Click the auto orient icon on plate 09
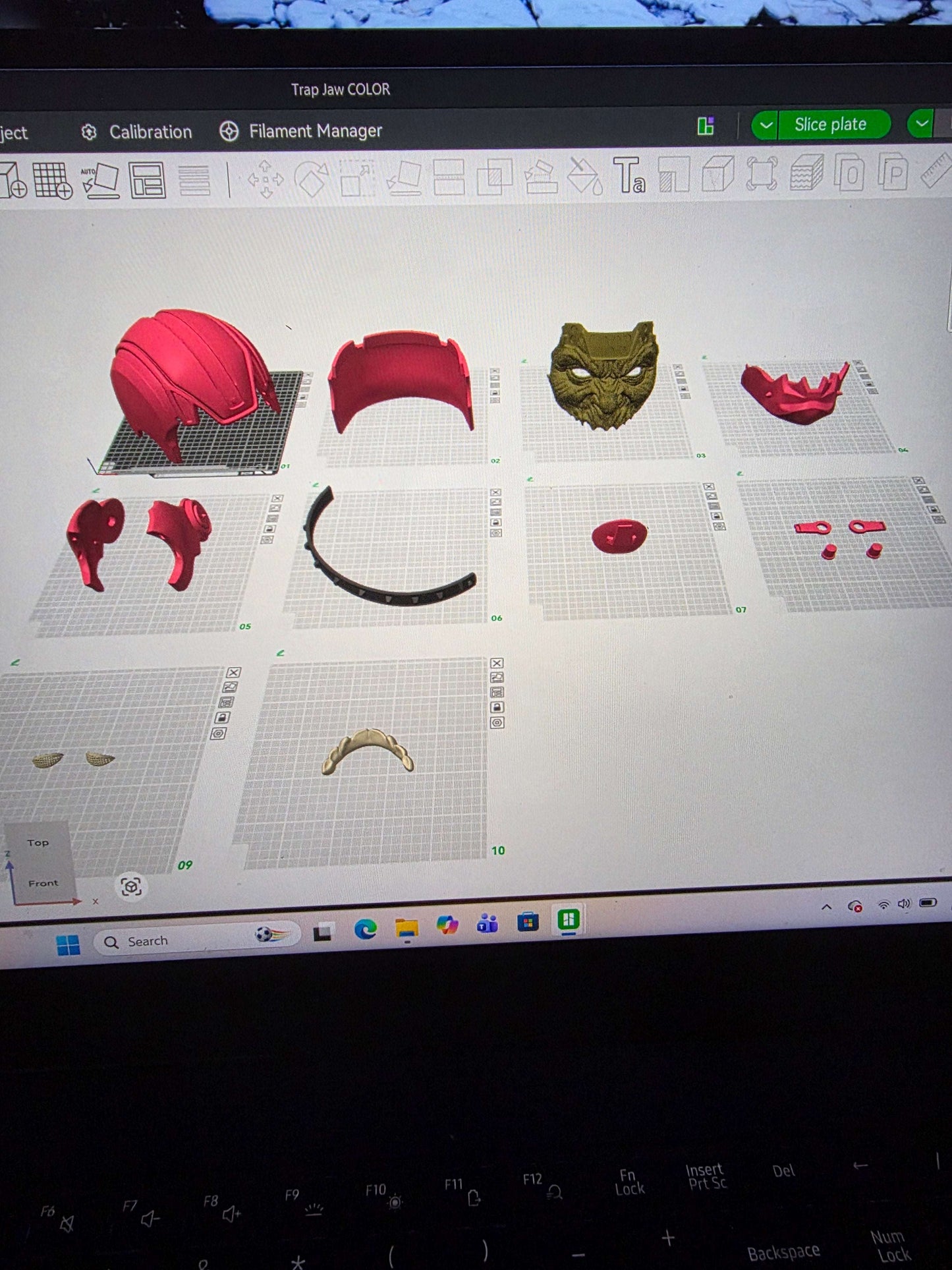The height and width of the screenshot is (1270, 952). click(230, 687)
